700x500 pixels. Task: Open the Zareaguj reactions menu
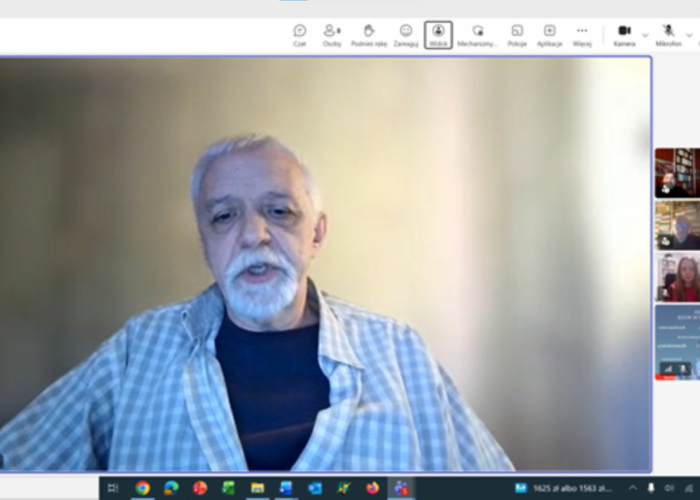point(406,35)
